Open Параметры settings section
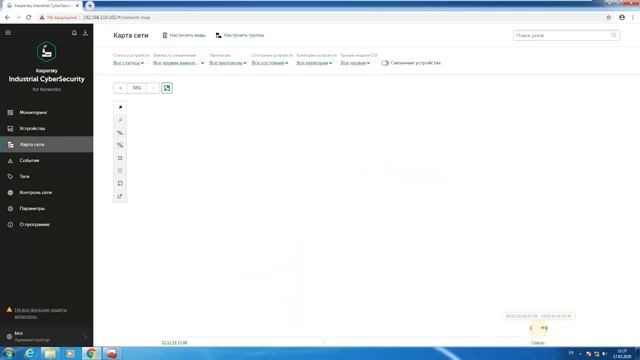Screen dimensions: 640x360 [32, 209]
